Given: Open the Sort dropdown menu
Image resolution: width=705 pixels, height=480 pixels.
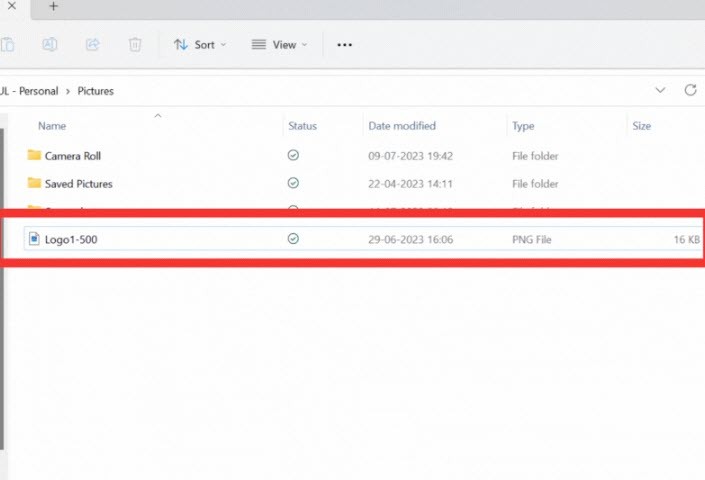Looking at the screenshot, I should pos(200,44).
